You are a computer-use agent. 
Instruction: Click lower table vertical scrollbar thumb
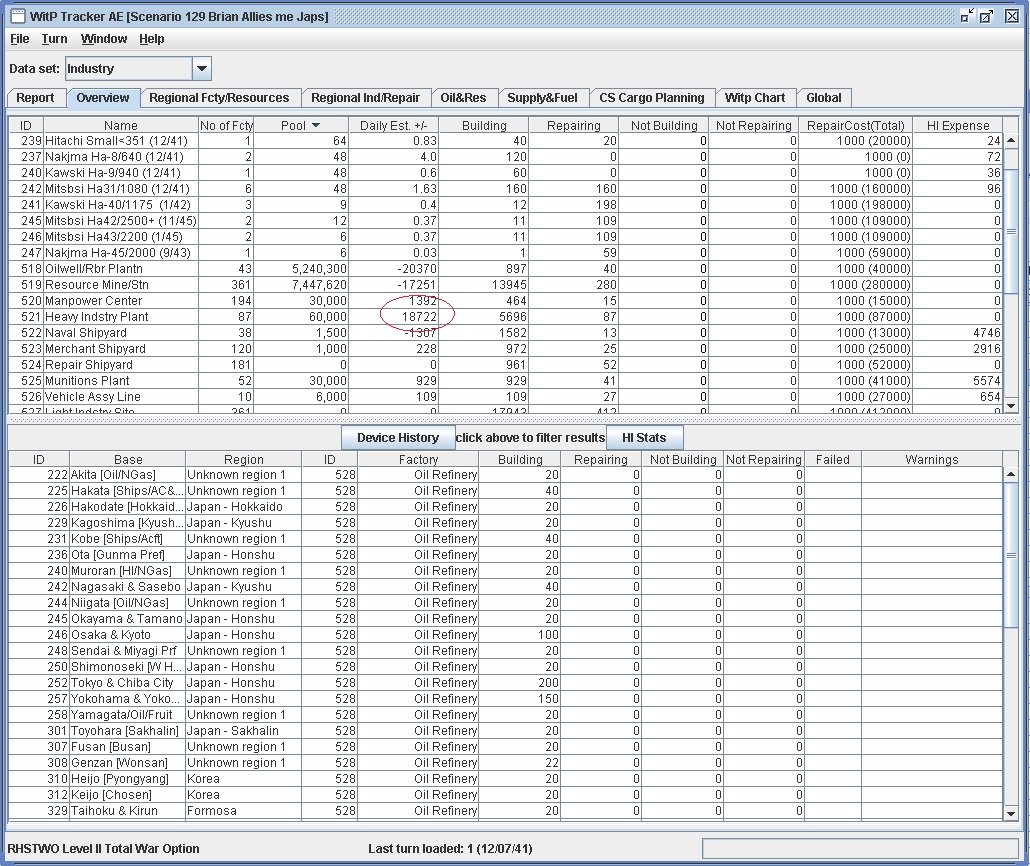click(1011, 556)
